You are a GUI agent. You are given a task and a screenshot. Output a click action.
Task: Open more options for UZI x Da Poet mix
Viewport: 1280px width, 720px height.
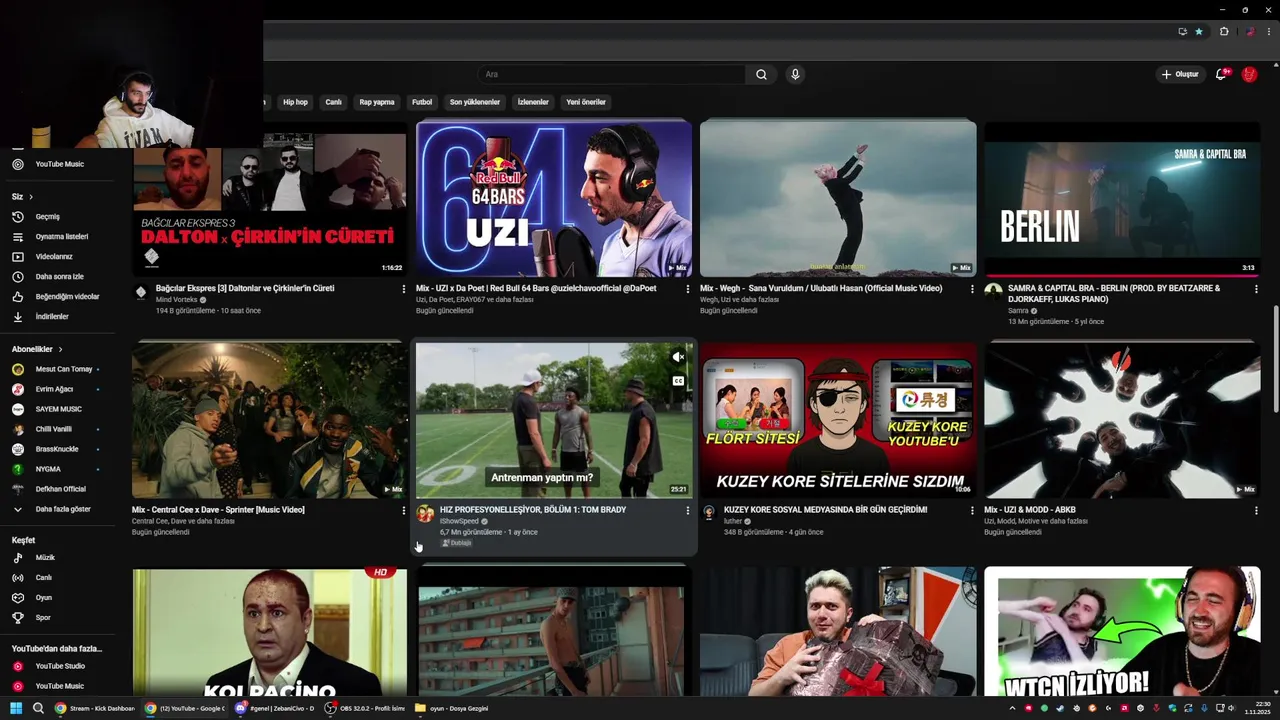[x=688, y=289]
